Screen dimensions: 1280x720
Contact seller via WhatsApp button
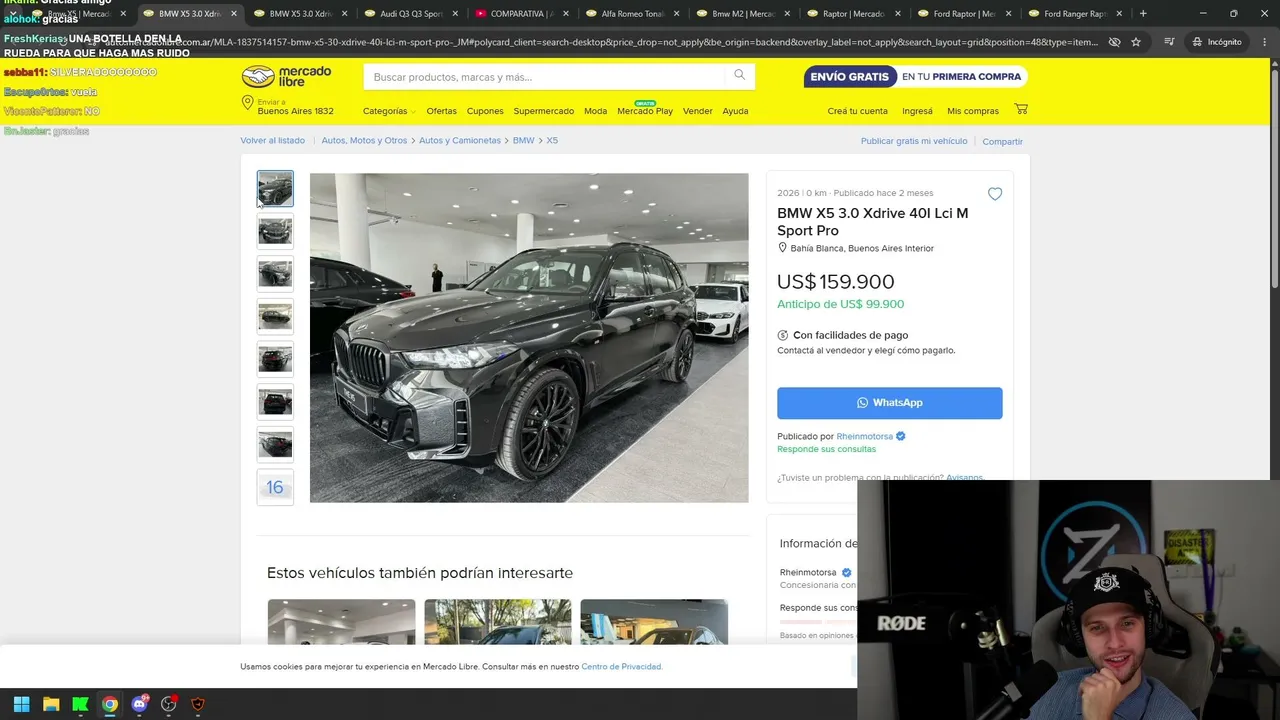coord(890,403)
